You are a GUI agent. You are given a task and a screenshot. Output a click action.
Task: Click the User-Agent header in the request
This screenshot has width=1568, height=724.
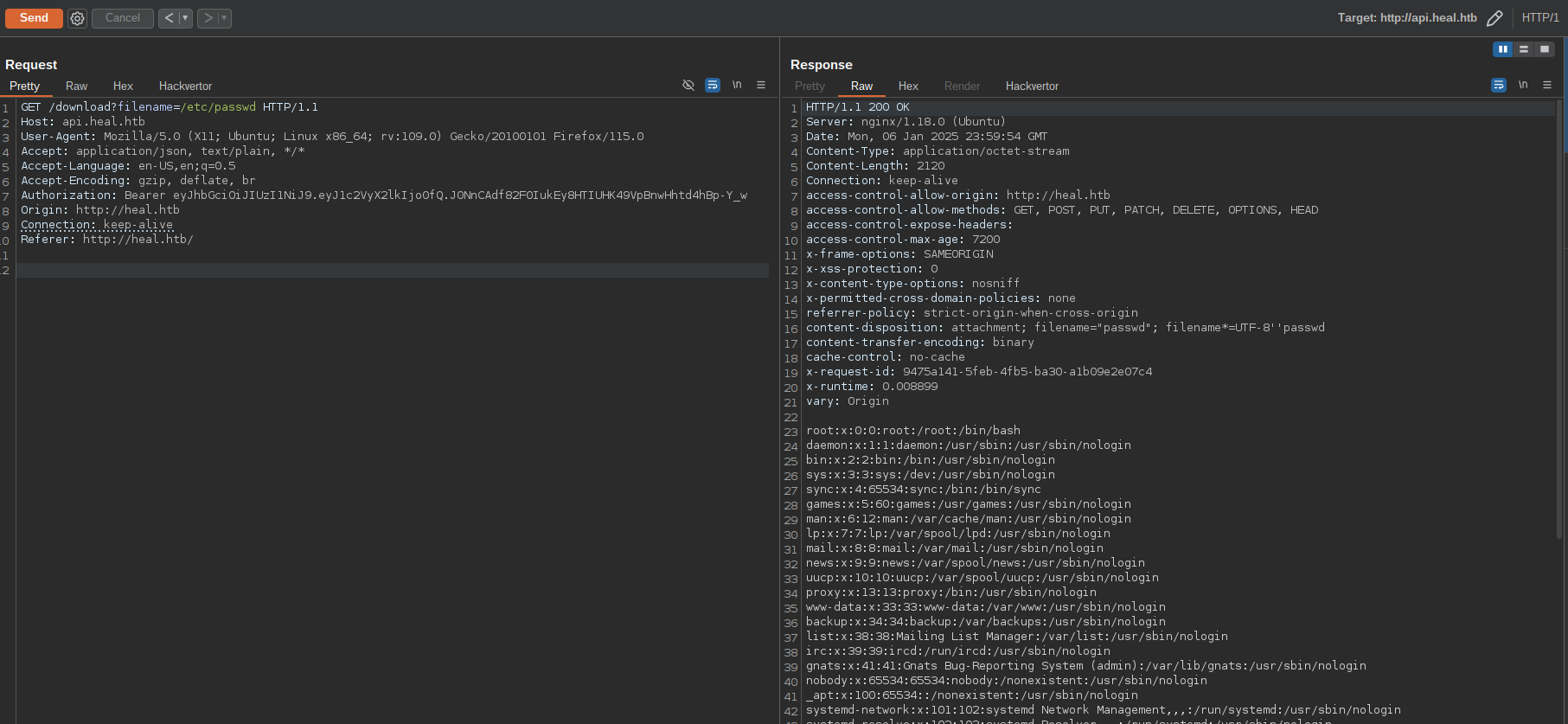click(332, 137)
